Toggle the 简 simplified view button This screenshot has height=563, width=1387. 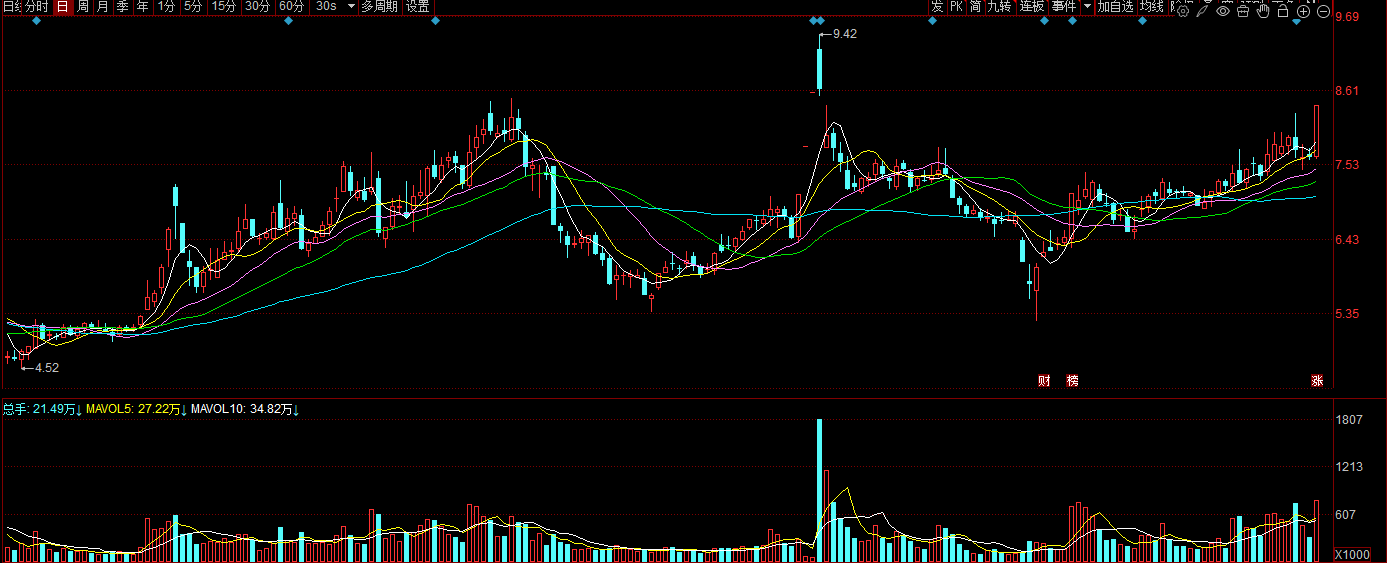point(975,6)
